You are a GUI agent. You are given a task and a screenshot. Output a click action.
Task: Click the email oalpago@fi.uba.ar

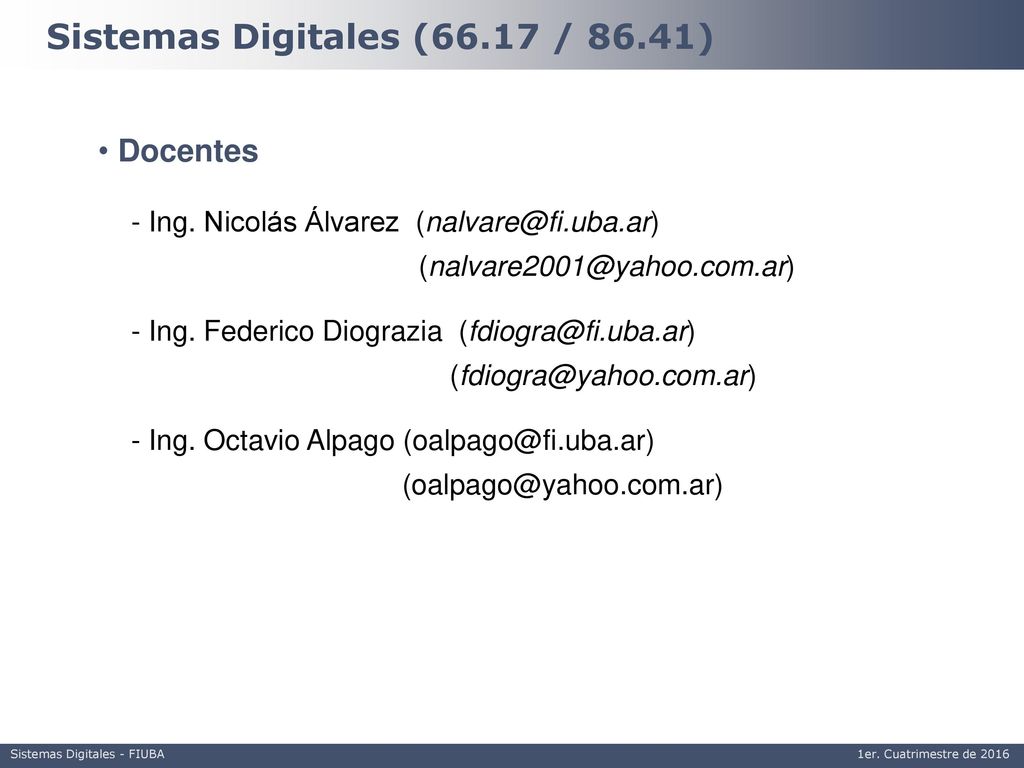pyautogui.click(x=529, y=441)
